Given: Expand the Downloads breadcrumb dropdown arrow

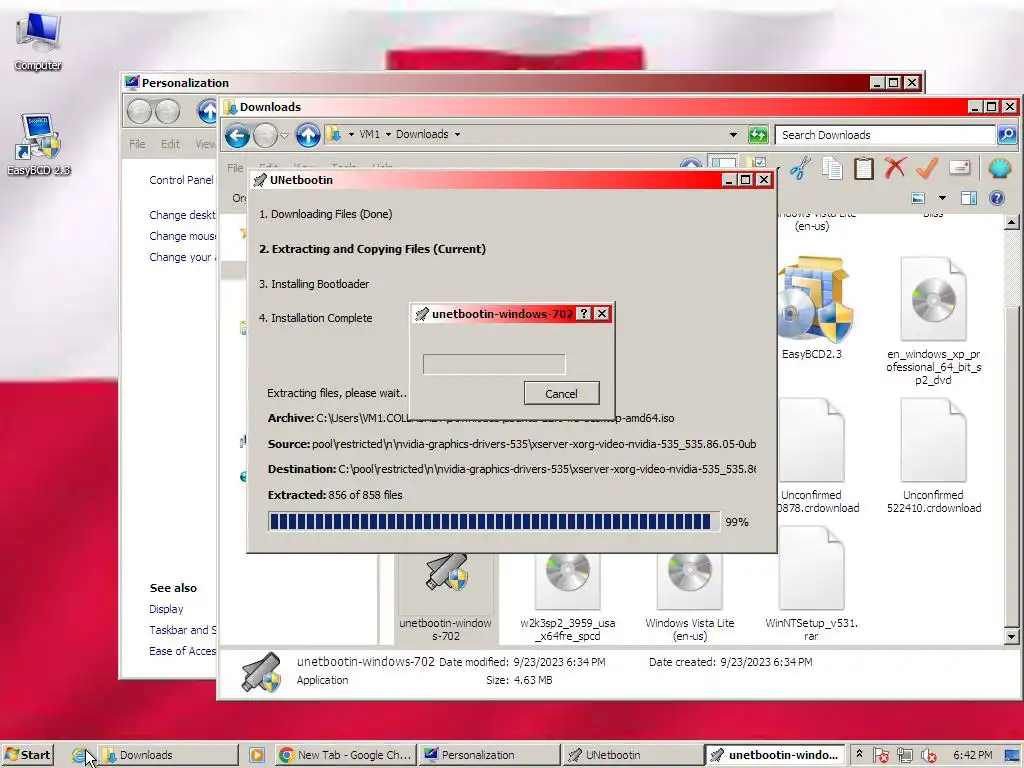Looking at the screenshot, I should (x=457, y=135).
